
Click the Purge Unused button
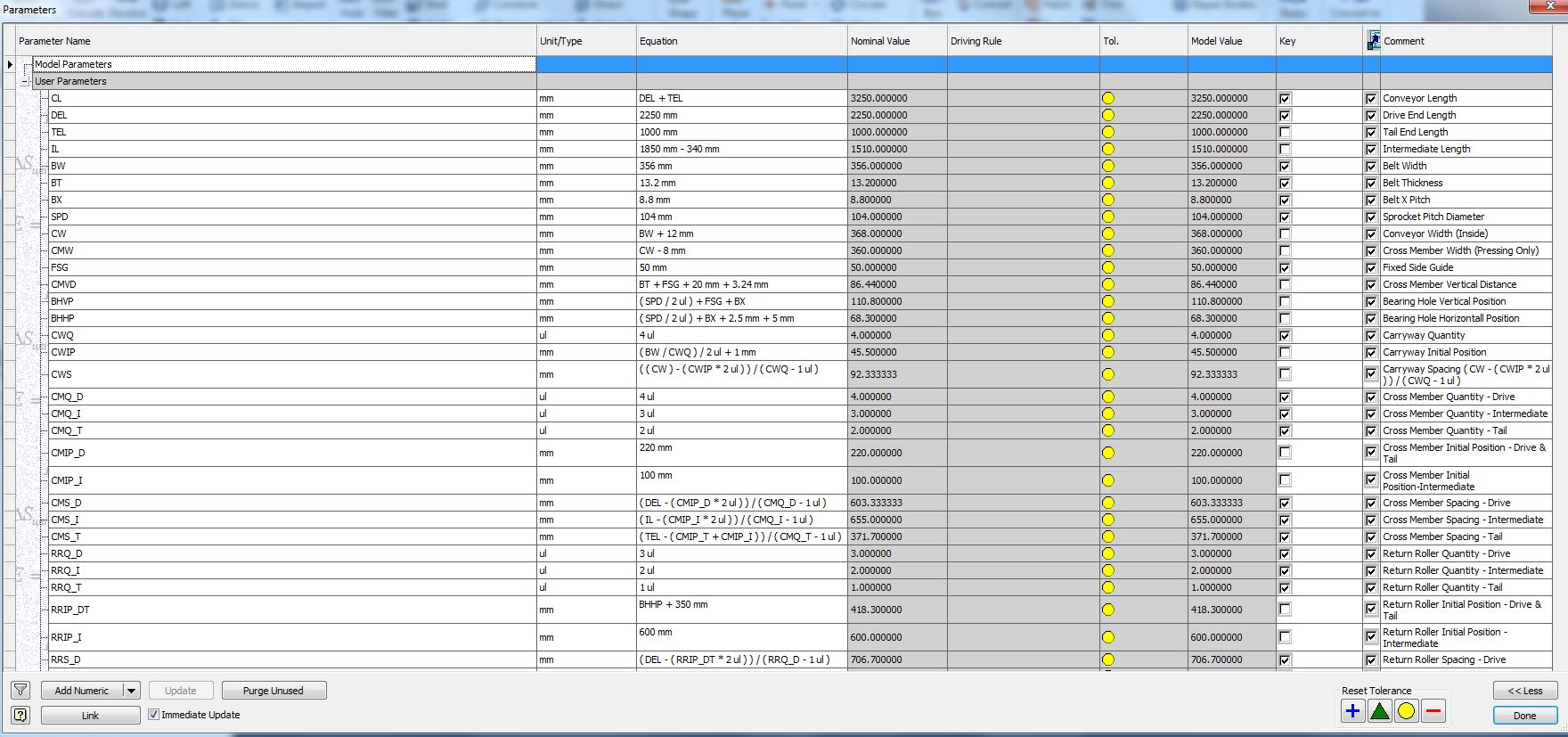[273, 691]
